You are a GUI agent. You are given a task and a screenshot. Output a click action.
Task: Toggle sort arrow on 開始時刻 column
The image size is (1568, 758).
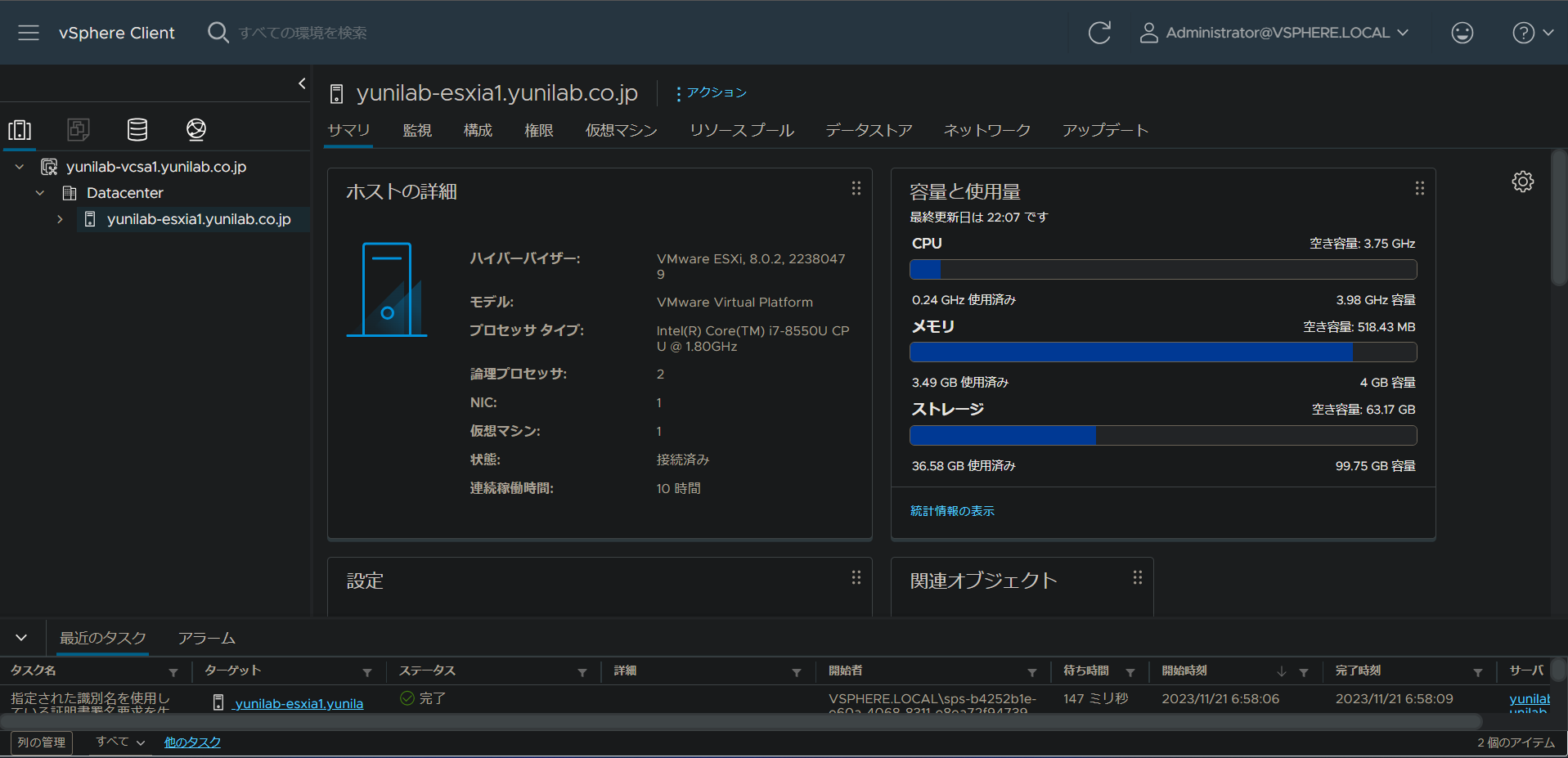(1282, 671)
